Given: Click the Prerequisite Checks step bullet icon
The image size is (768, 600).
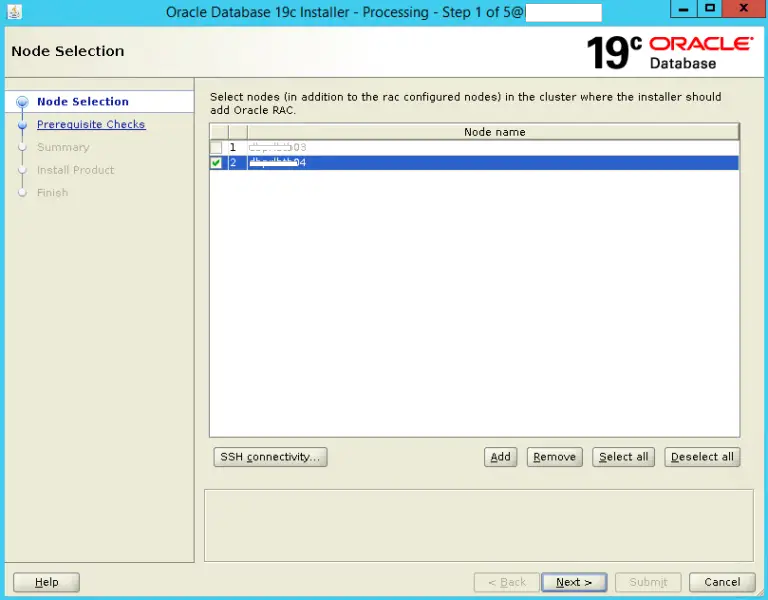Looking at the screenshot, I should pos(22,125).
